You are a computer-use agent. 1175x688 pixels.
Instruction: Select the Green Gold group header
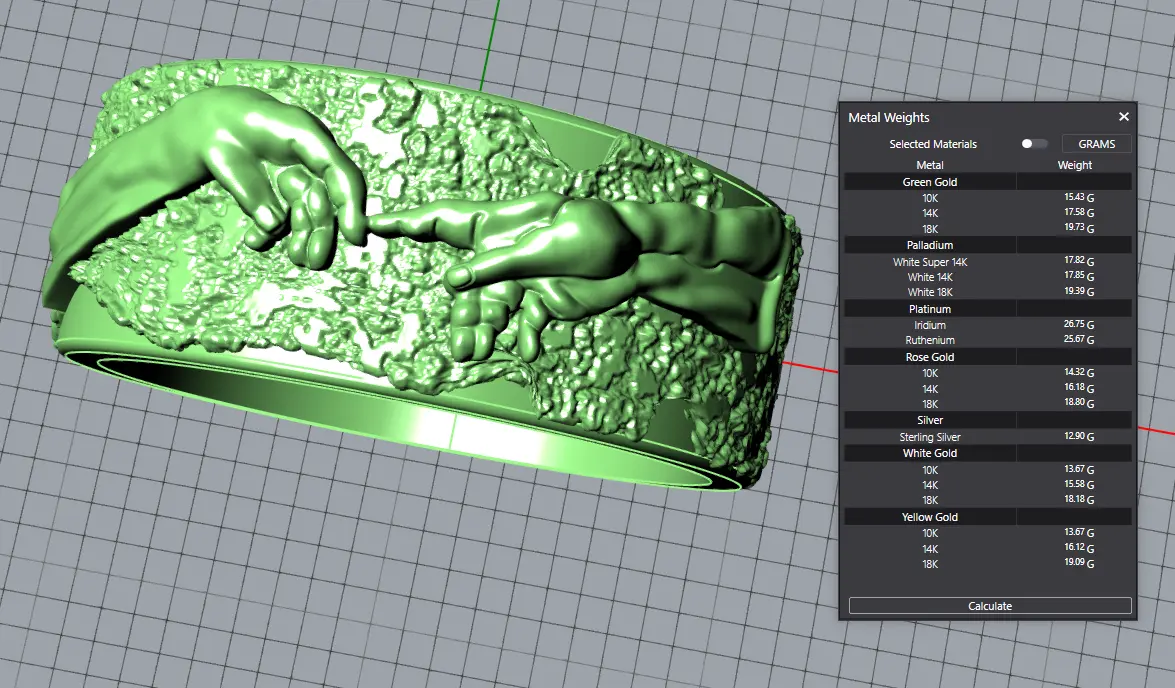(929, 182)
